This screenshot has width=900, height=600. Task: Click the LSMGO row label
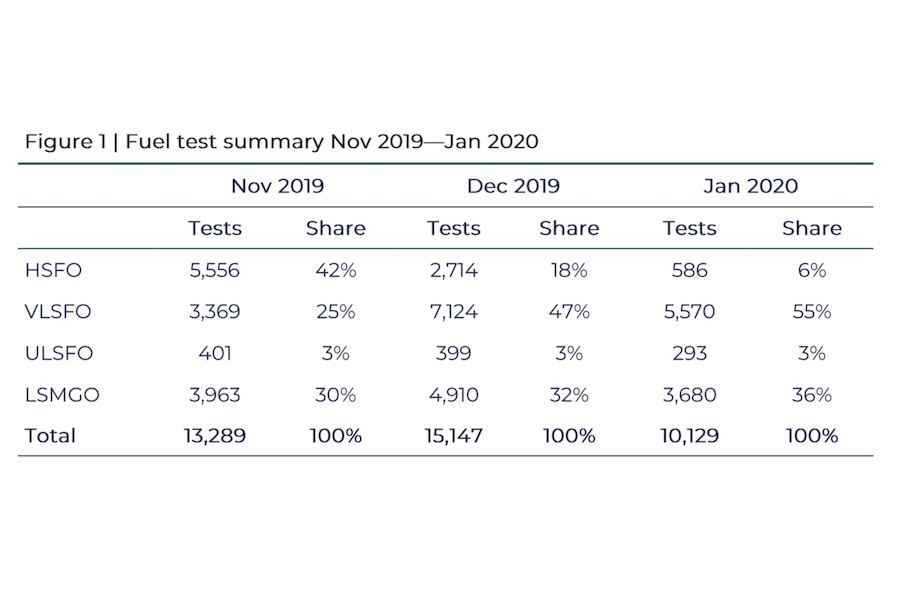61,395
